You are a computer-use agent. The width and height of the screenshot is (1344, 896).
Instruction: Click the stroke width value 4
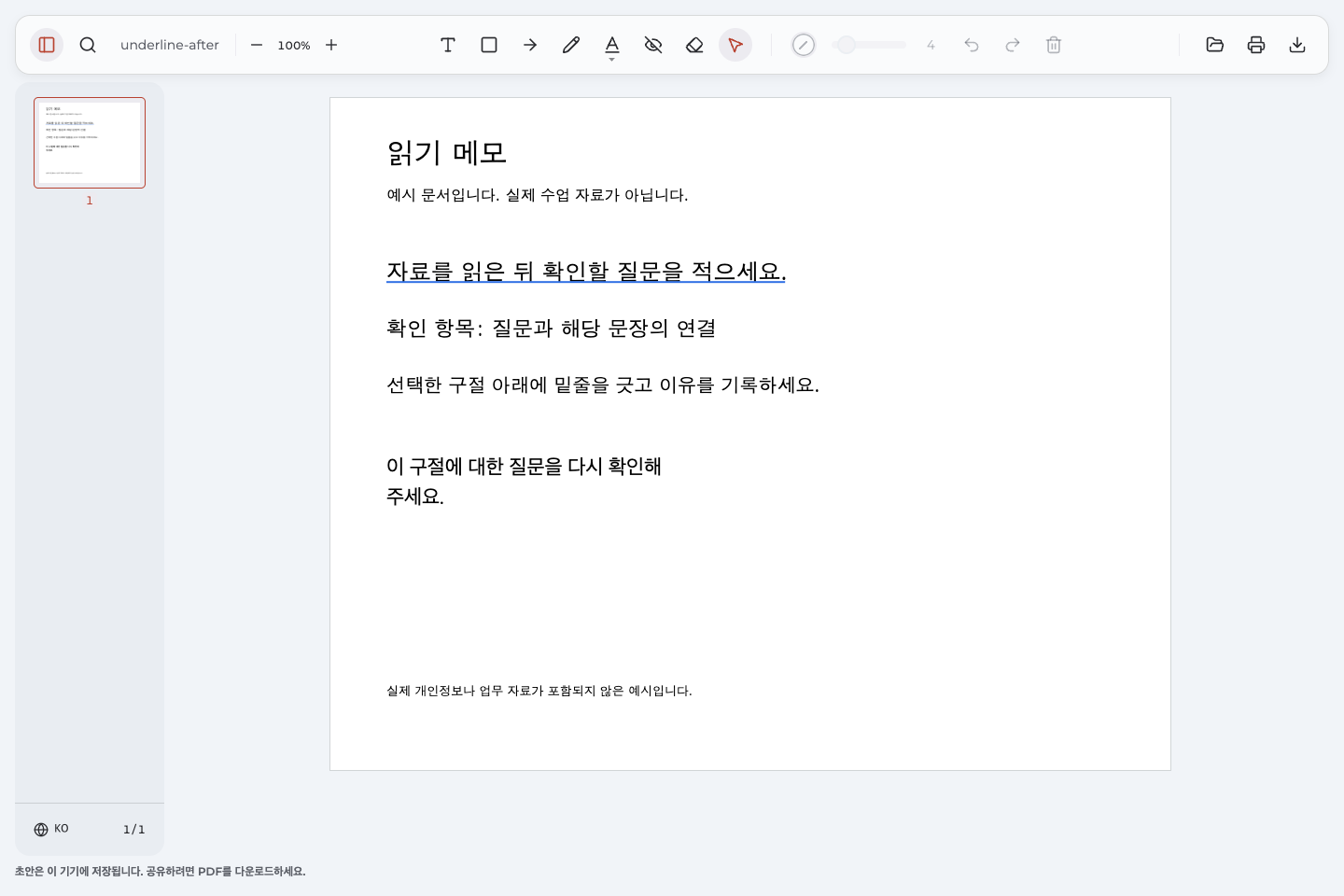(x=931, y=45)
